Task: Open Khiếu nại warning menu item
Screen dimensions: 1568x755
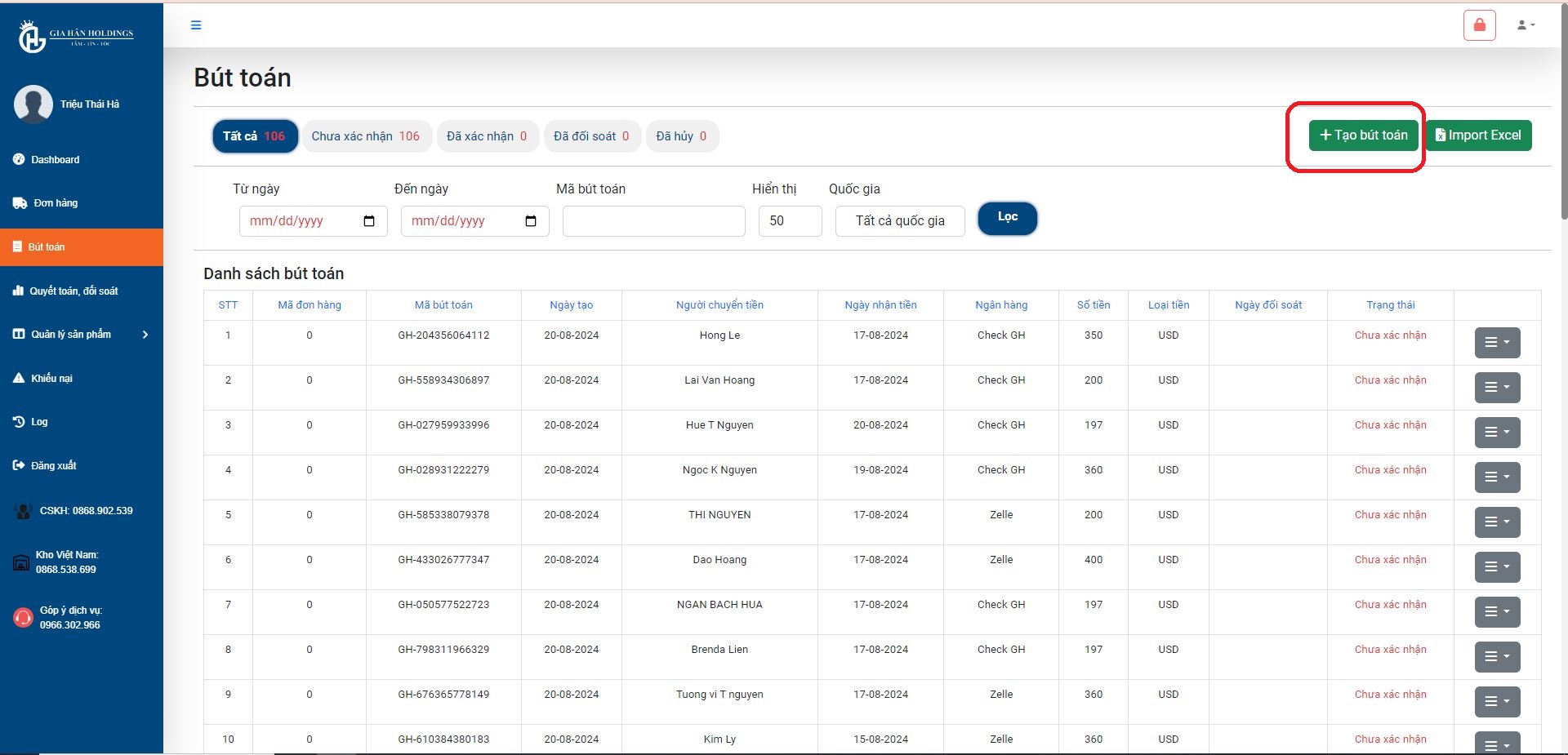Action: click(51, 379)
